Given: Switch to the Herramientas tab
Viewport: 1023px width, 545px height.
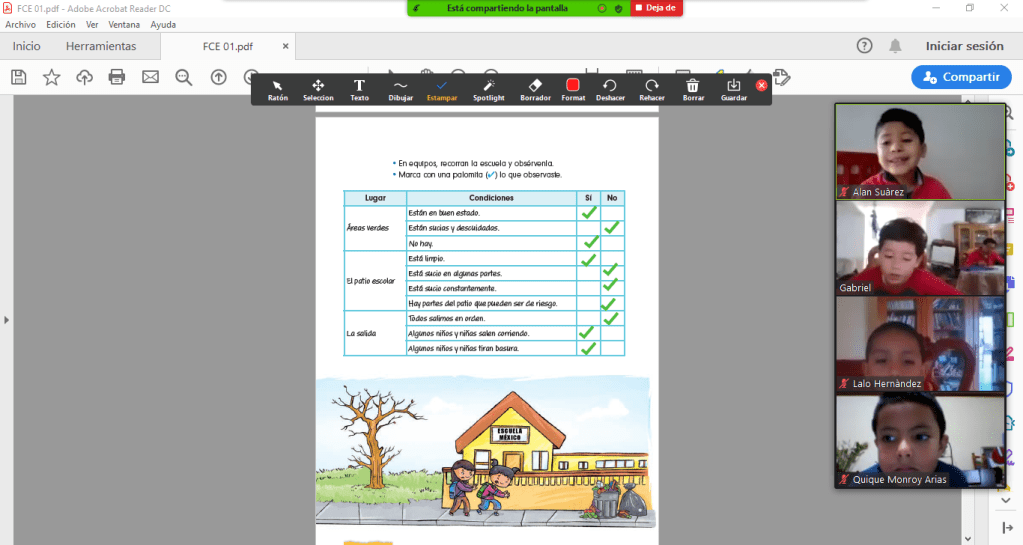Looking at the screenshot, I should point(101,46).
